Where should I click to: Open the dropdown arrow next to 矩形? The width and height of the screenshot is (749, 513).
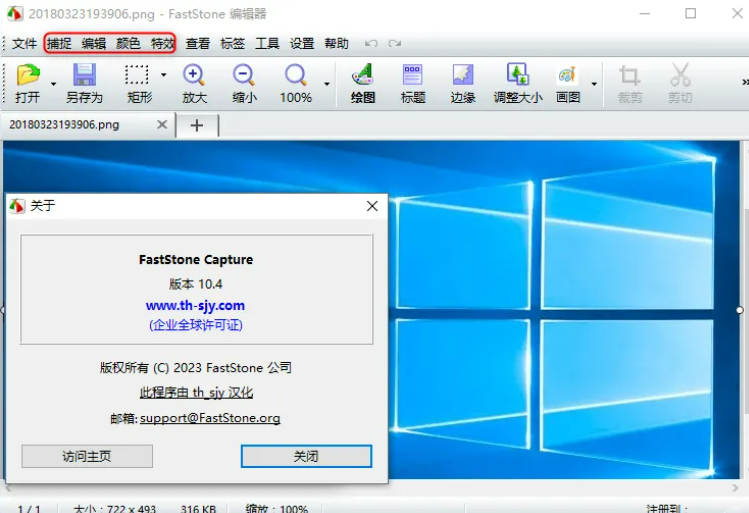point(163,75)
